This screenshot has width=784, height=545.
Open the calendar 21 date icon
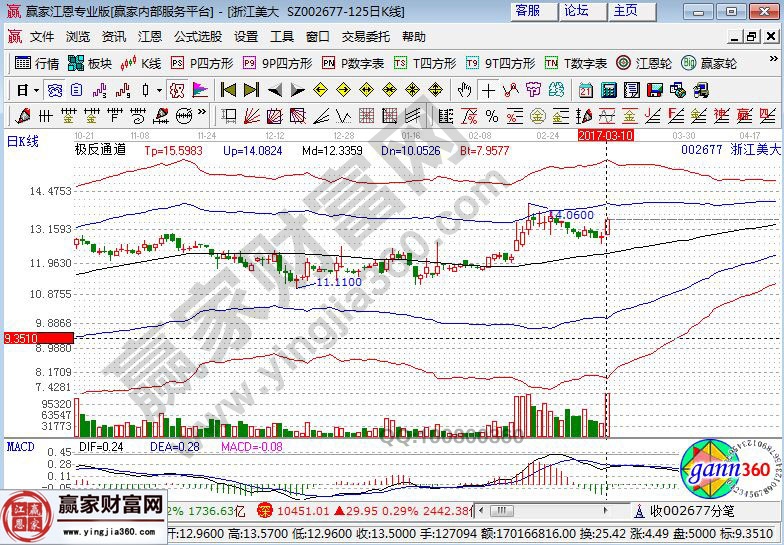tap(586, 90)
